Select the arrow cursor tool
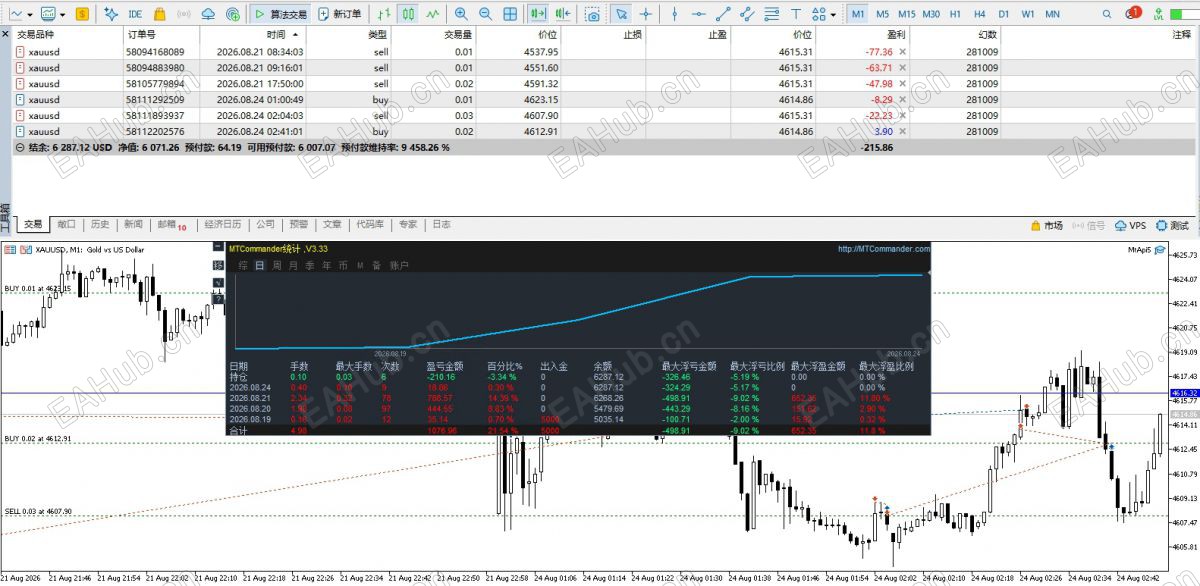The image size is (1200, 586). (x=621, y=15)
